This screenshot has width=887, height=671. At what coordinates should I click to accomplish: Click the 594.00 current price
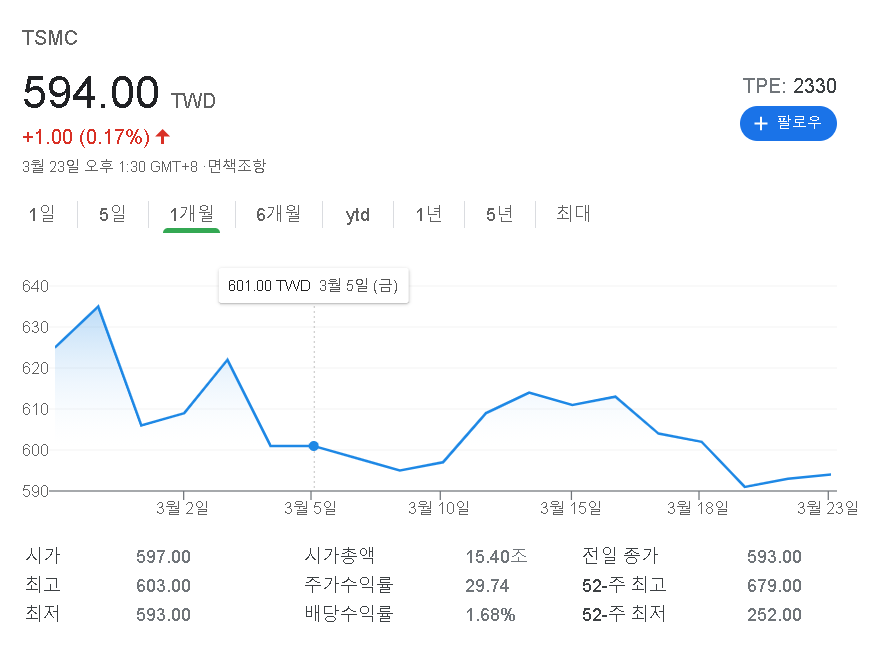(x=91, y=92)
